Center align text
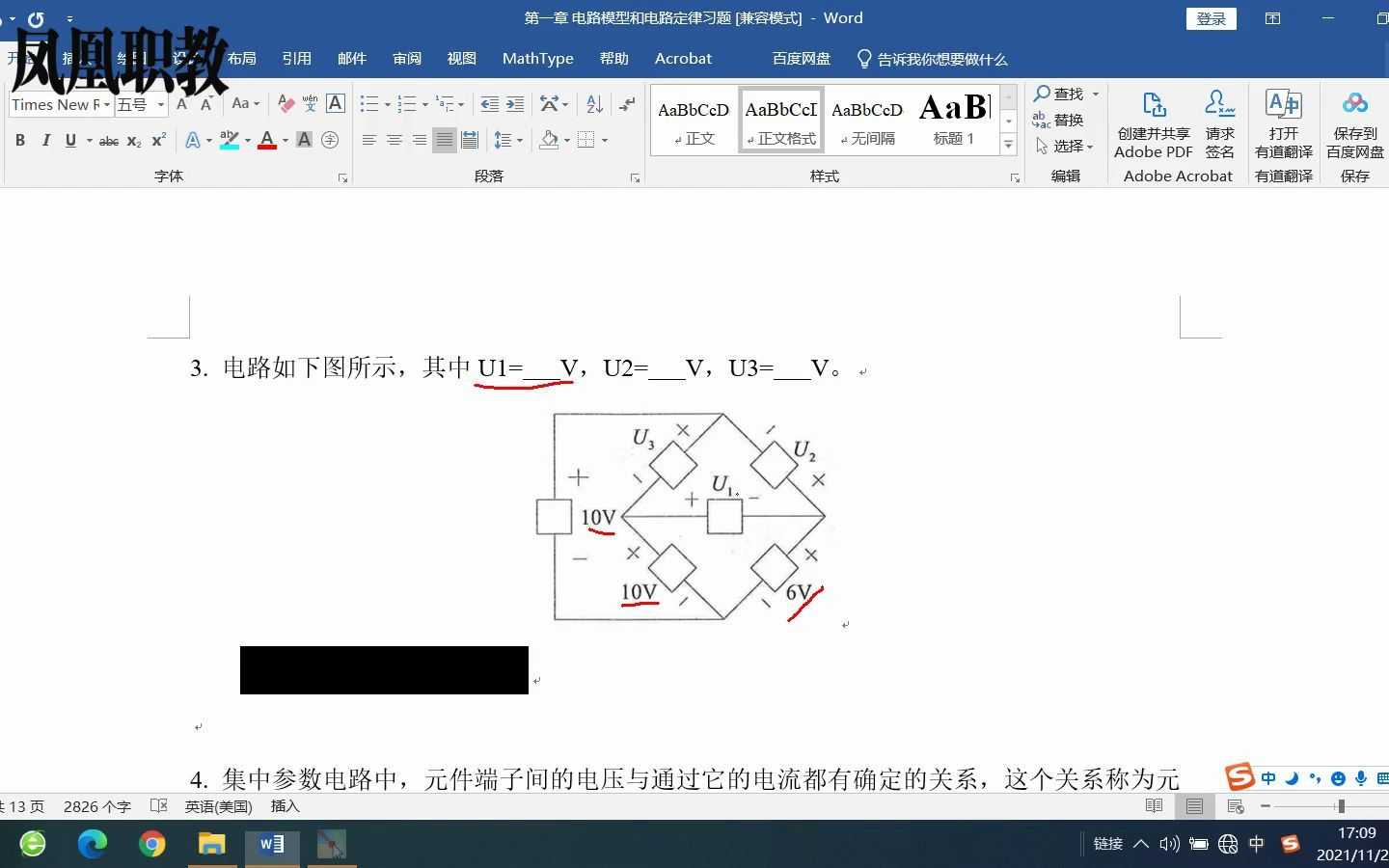The image size is (1389, 868). coord(395,141)
